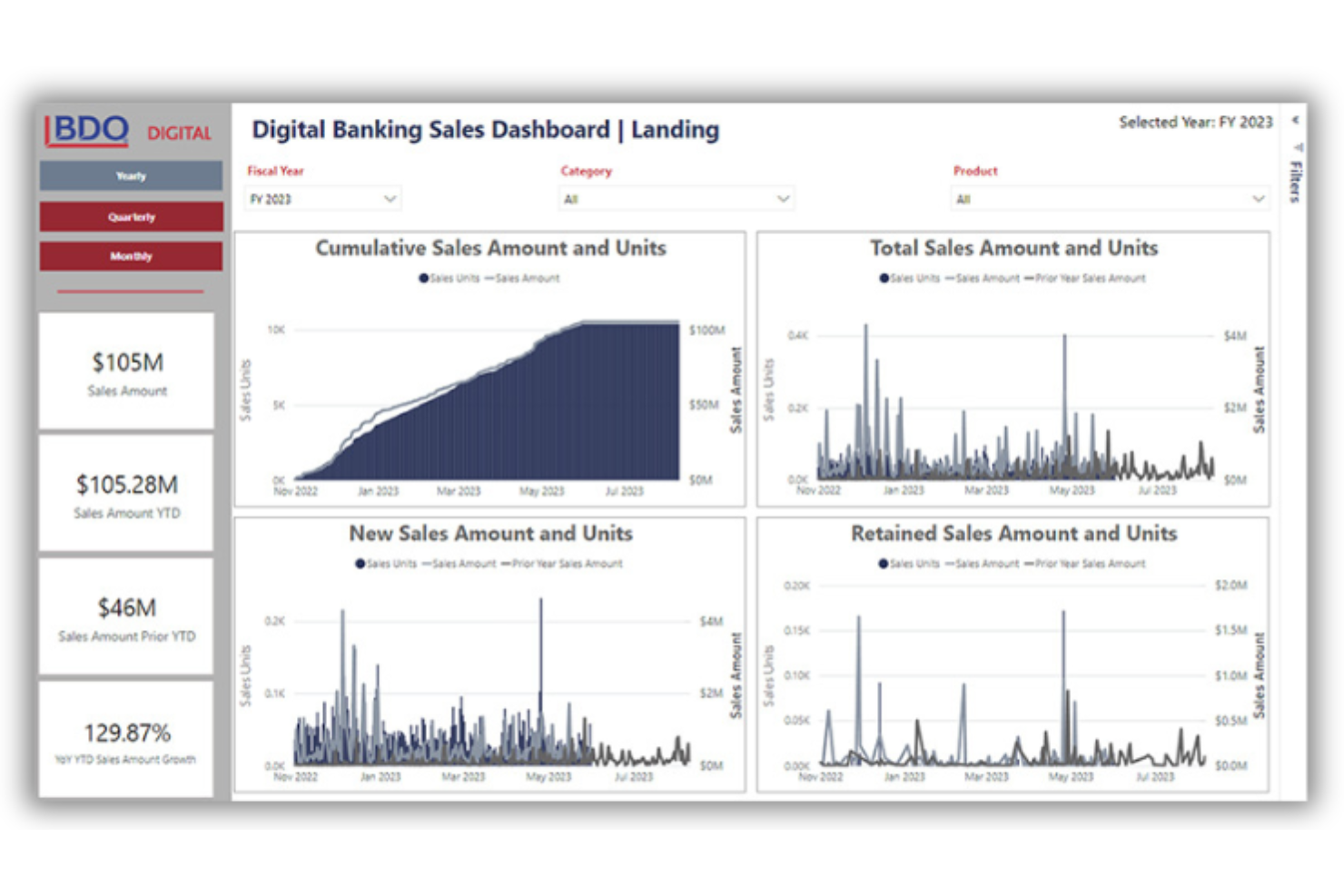This screenshot has width=1344, height=896.
Task: Switch to the Monthly view
Action: point(131,257)
